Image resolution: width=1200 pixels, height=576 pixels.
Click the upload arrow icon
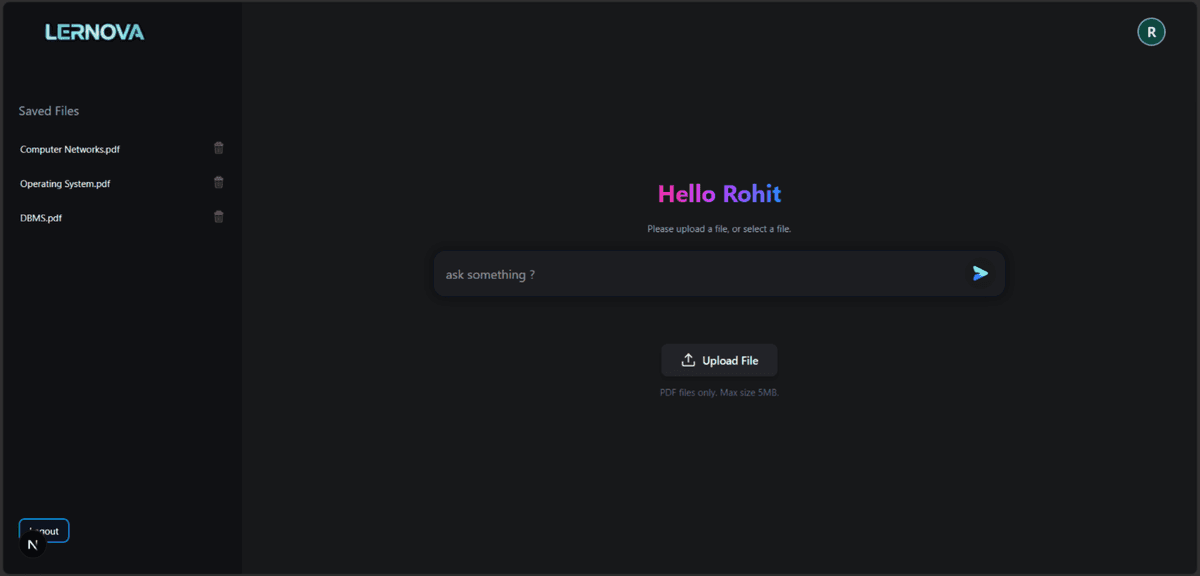[688, 360]
